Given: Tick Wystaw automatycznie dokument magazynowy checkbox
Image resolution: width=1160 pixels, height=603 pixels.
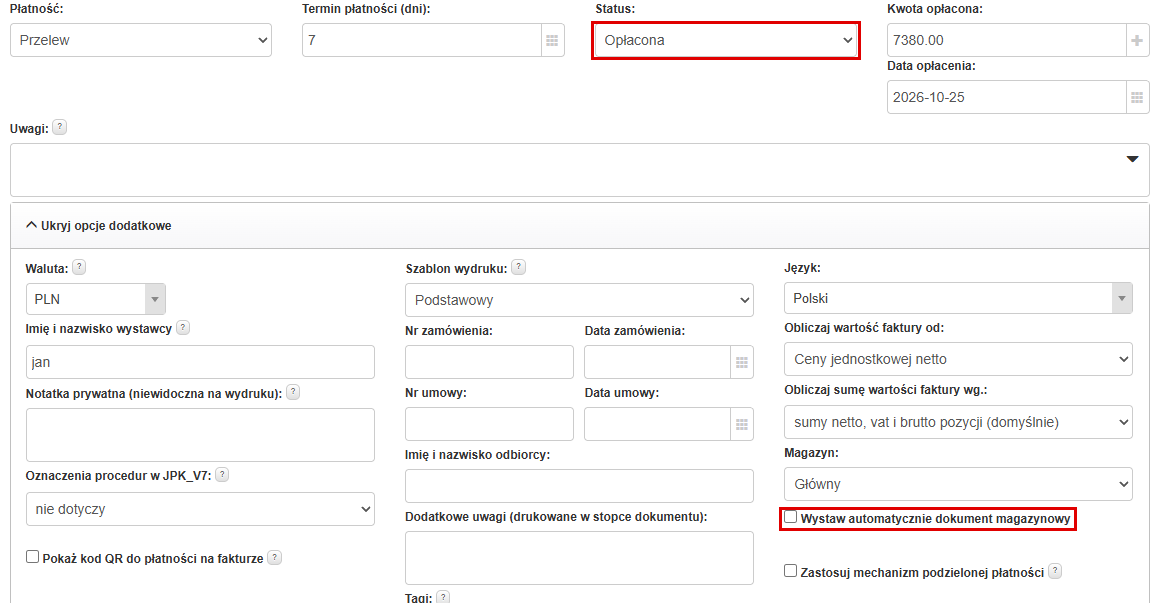Looking at the screenshot, I should [791, 517].
